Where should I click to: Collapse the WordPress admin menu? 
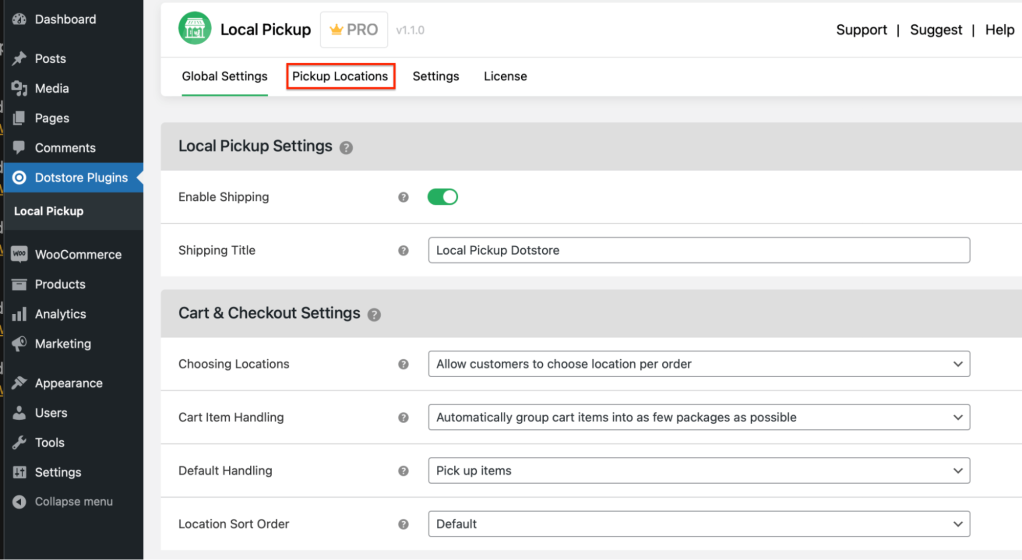(73, 502)
